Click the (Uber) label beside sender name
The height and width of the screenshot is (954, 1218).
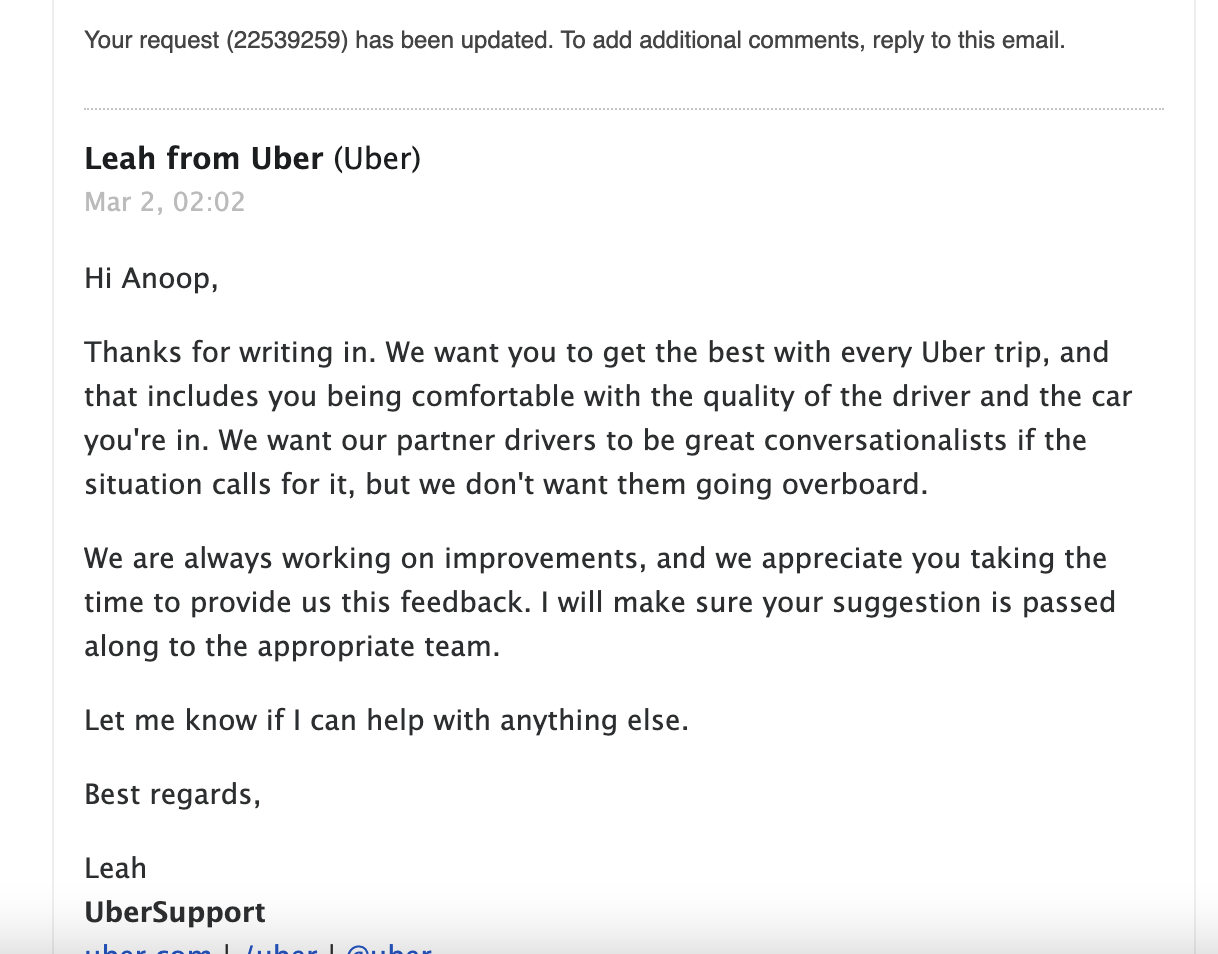click(x=377, y=158)
